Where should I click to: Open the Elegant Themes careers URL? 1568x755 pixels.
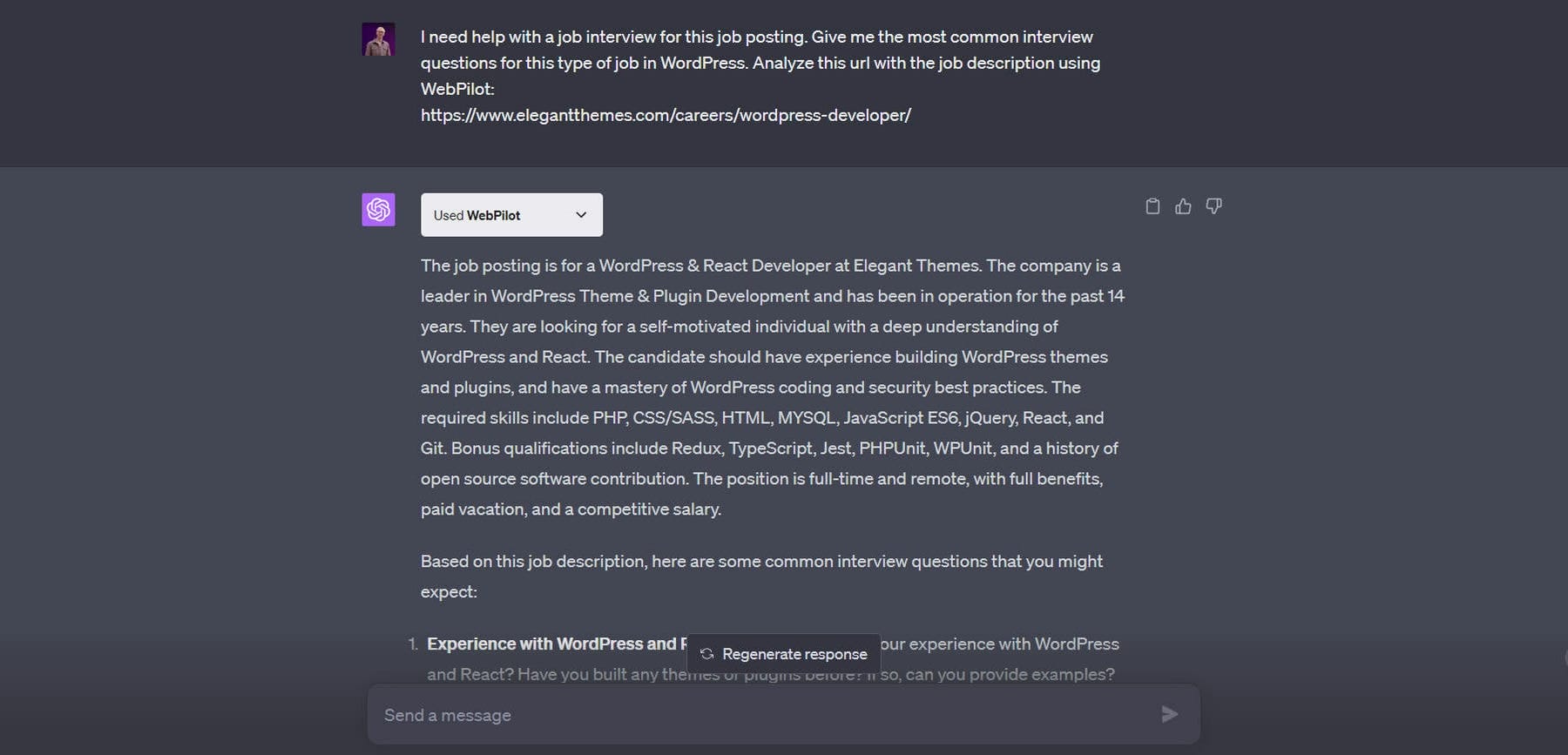pyautogui.click(x=665, y=114)
